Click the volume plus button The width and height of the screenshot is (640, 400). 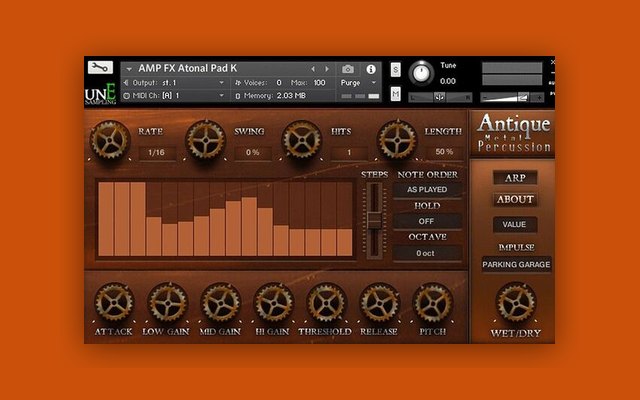(540, 98)
